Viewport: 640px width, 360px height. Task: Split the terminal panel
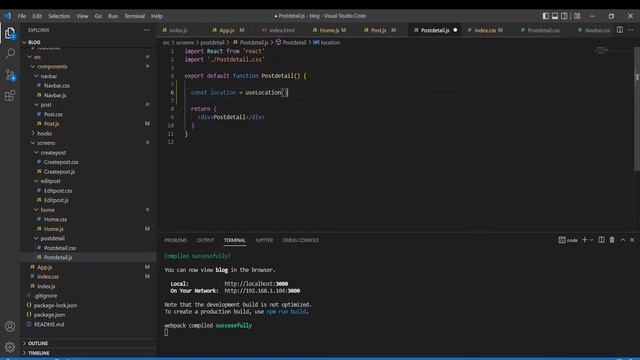(x=601, y=240)
